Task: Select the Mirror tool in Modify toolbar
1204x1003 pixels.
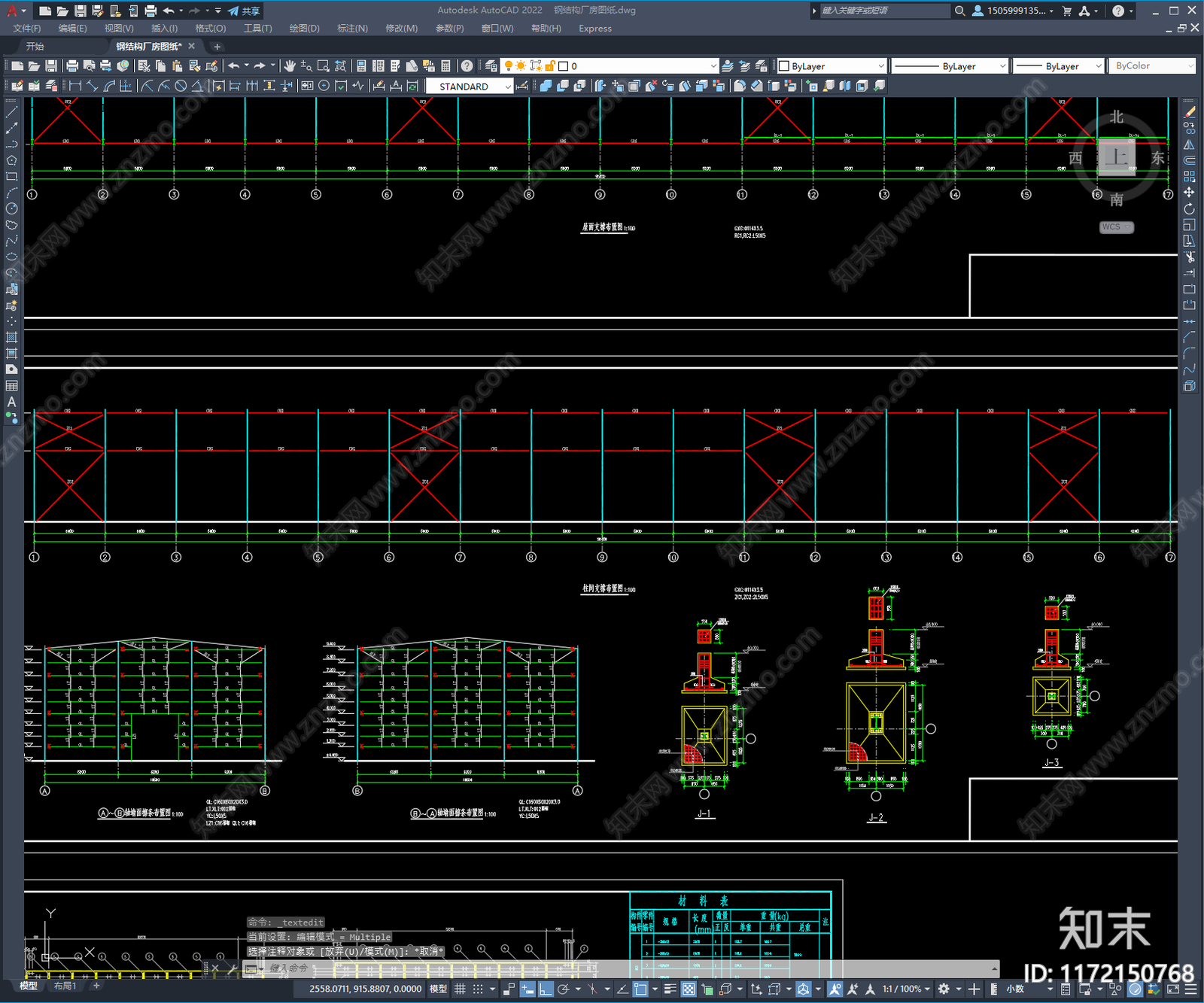Action: pos(1189,144)
